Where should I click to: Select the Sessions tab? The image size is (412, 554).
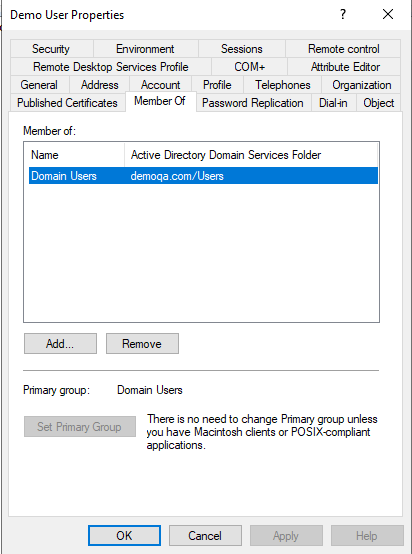pos(242,49)
